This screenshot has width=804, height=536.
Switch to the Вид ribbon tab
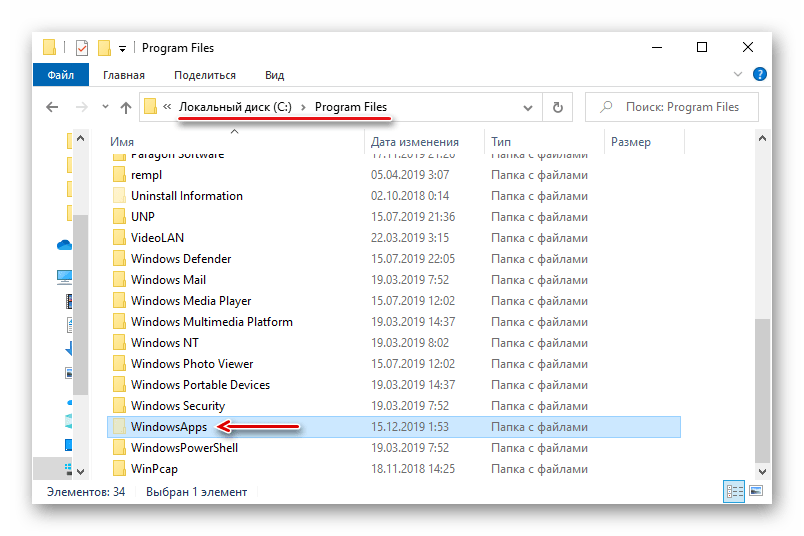274,75
